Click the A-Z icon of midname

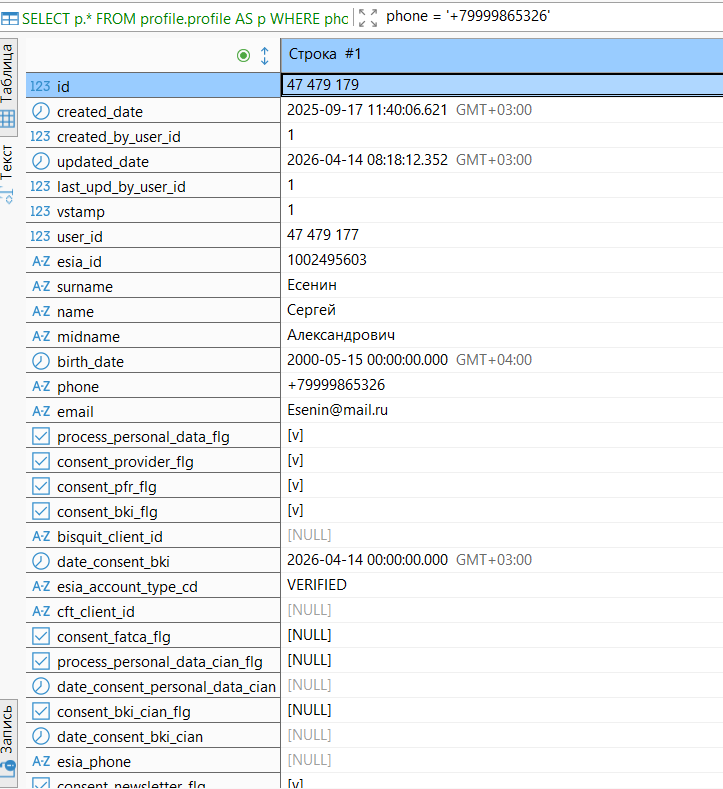tap(41, 336)
